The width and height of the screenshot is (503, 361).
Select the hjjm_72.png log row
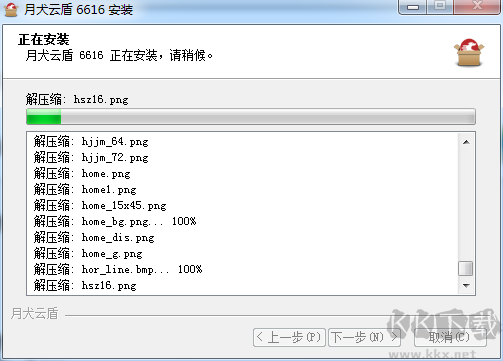click(242, 157)
